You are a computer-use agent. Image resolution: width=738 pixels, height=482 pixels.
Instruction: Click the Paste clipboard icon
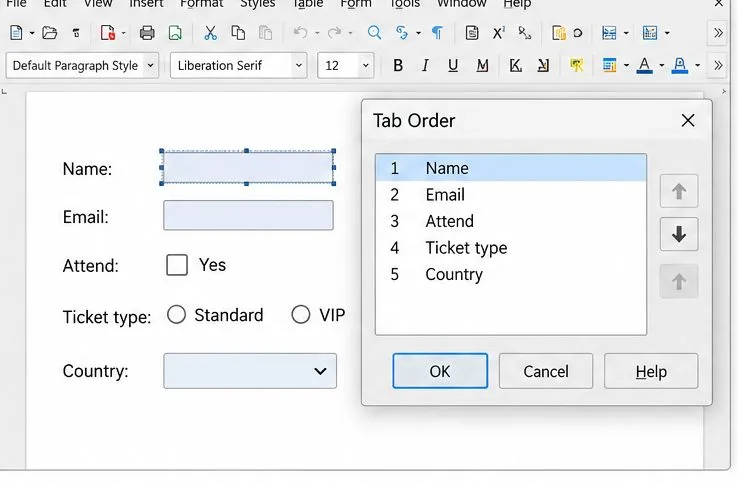pyautogui.click(x=265, y=33)
